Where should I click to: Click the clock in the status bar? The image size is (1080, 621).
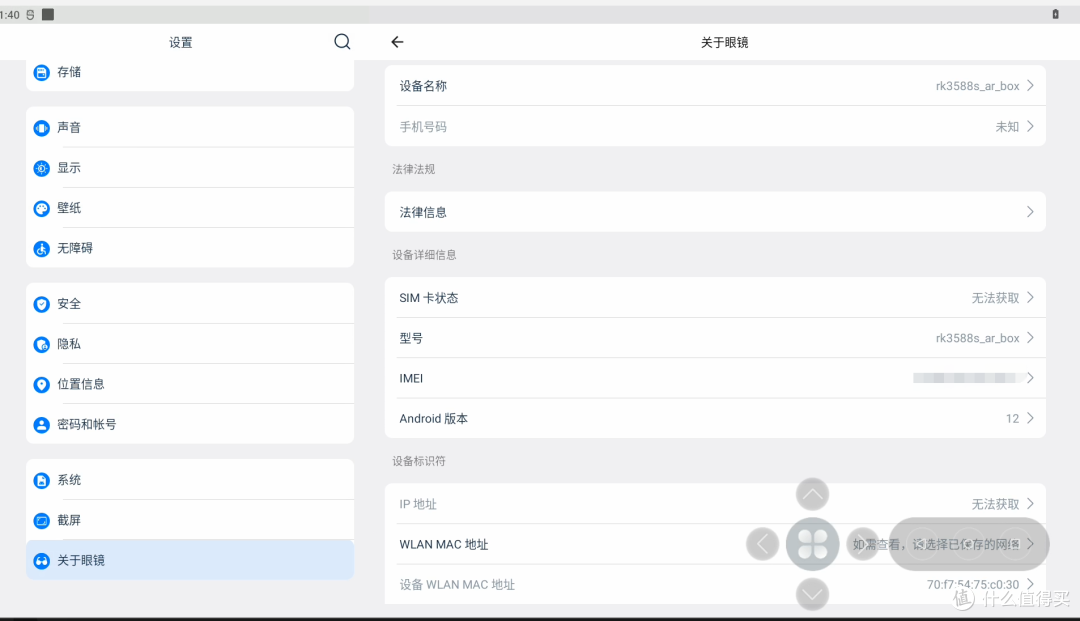tap(10, 15)
